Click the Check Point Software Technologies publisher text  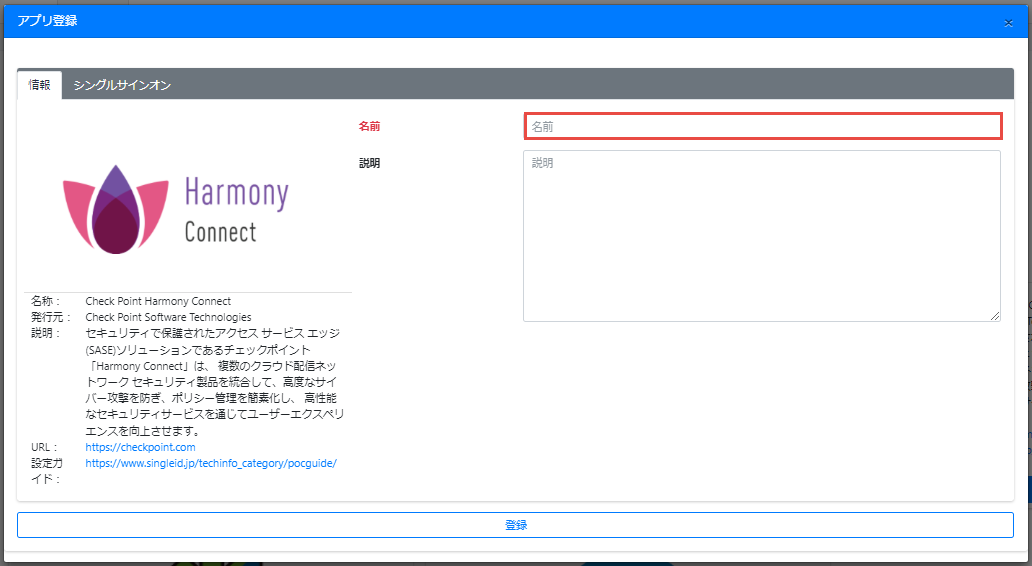click(x=168, y=317)
